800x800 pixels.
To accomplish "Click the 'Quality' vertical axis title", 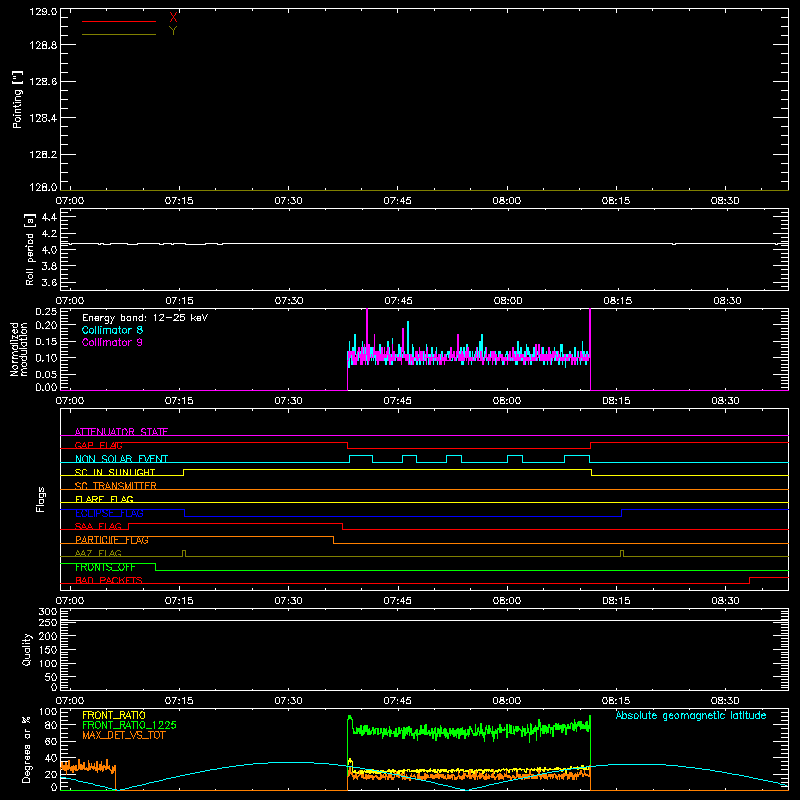I will coord(27,649).
